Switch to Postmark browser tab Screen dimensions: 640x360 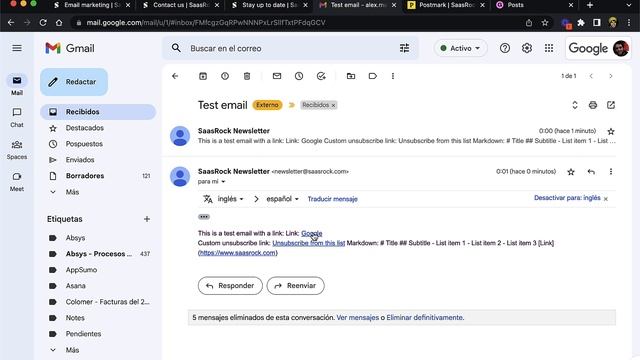click(447, 5)
